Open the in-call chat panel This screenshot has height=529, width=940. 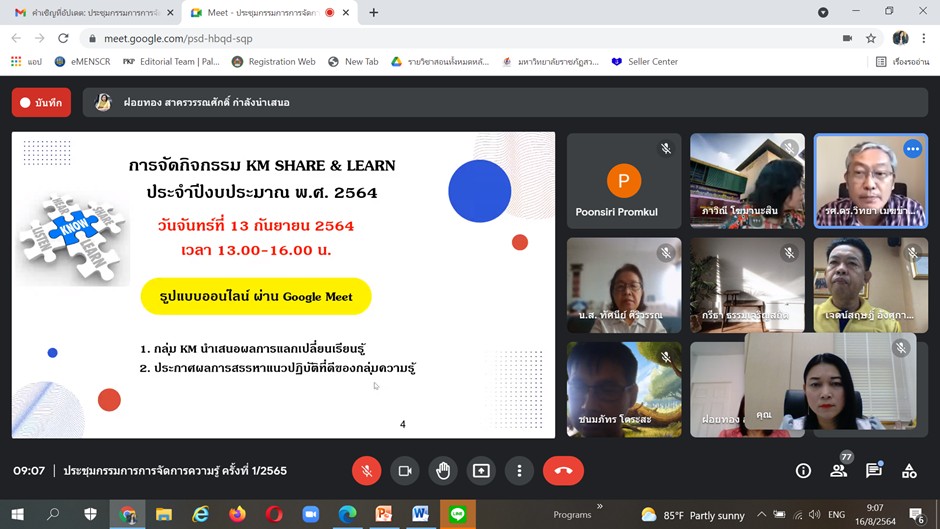pos(874,471)
